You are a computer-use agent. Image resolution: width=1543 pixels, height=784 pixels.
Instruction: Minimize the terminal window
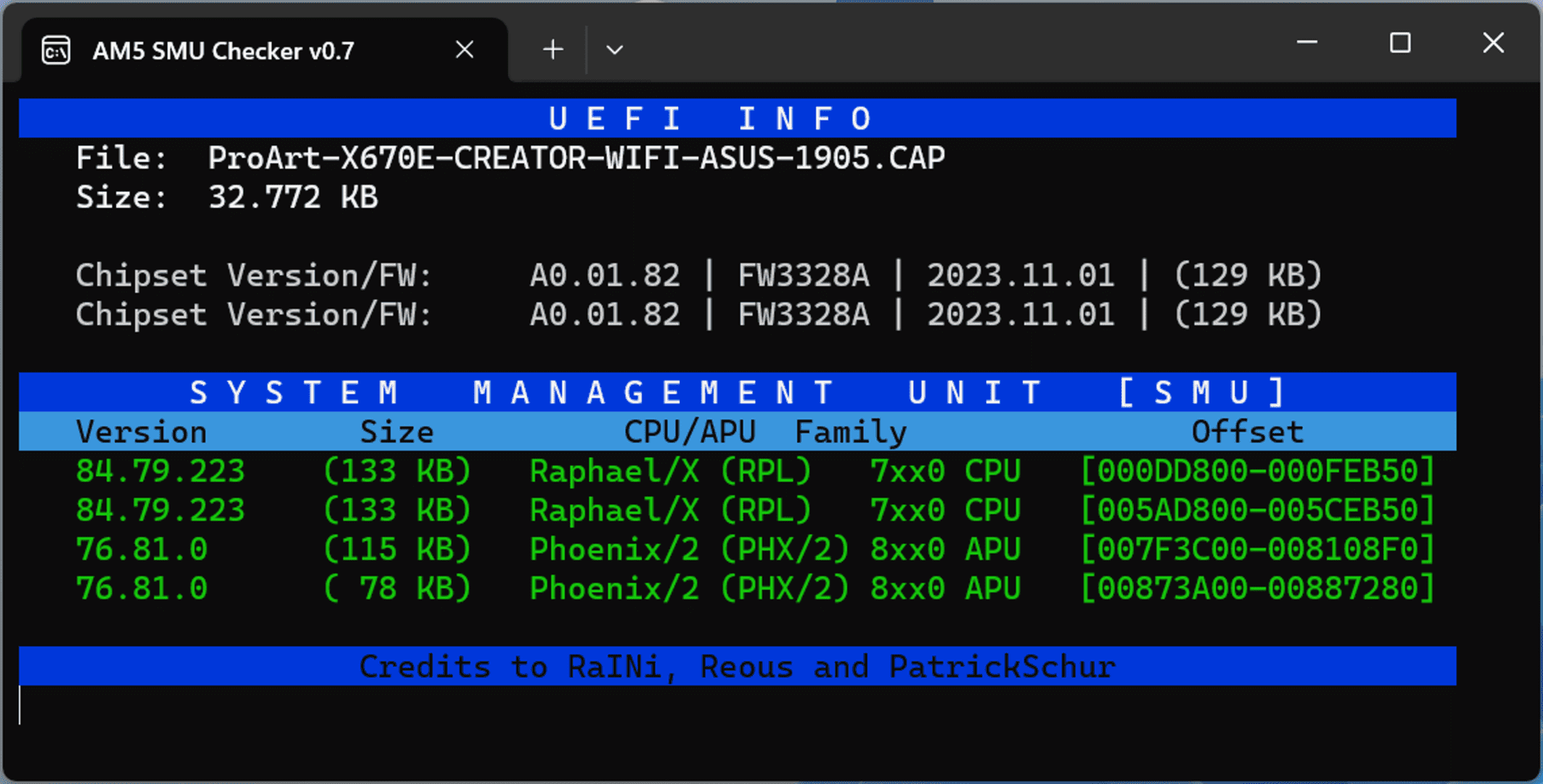coord(1308,42)
